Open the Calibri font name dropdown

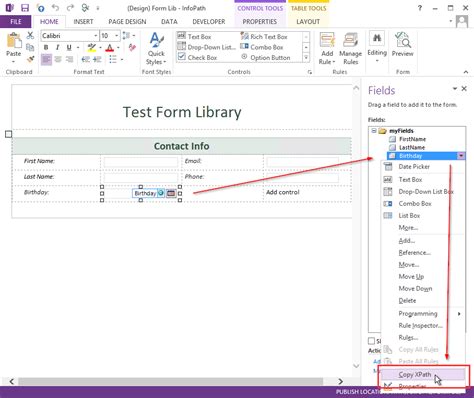96,36
